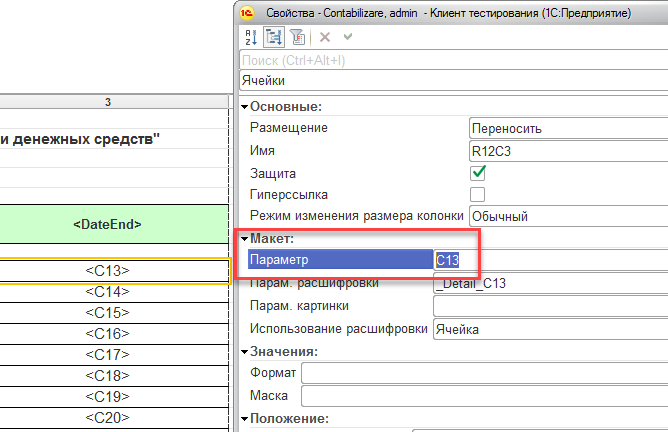Click the Формат input field
Viewport: 668px width, 432px height.
484,373
